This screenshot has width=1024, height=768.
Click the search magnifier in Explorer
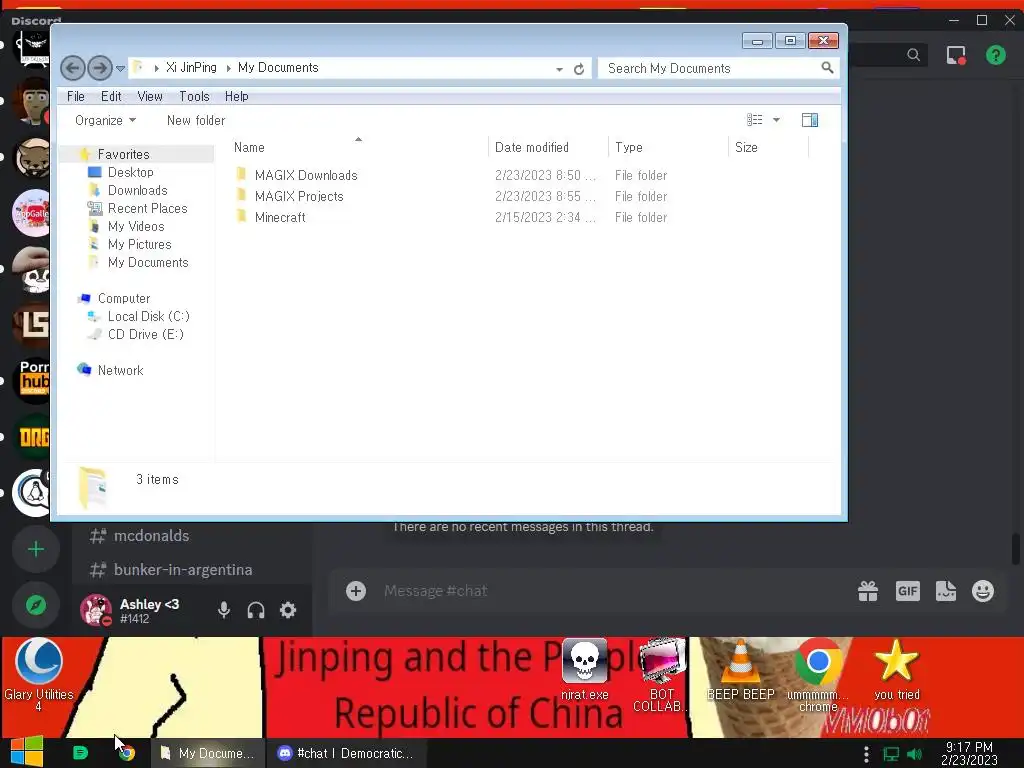point(827,68)
